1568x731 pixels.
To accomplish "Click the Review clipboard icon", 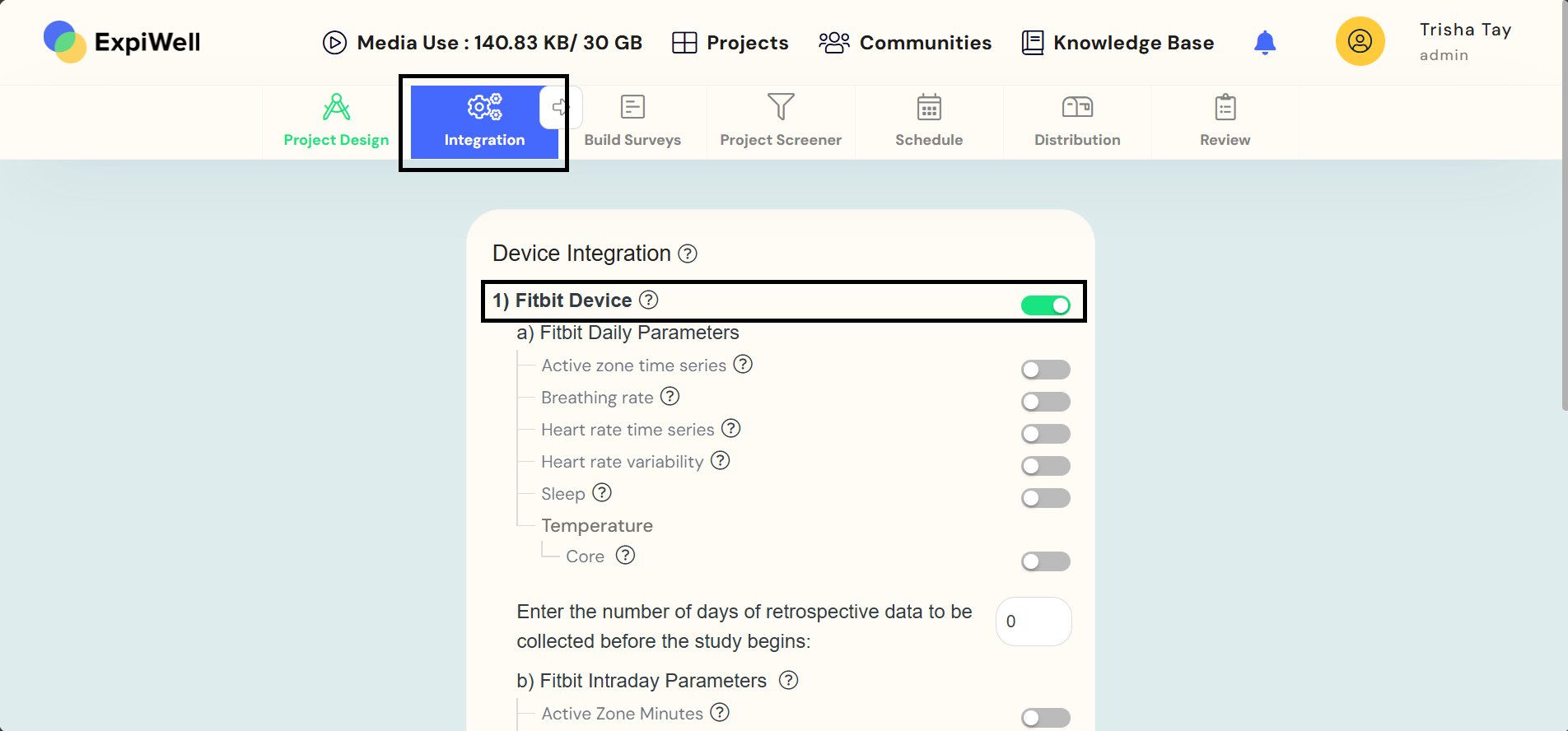I will tap(1225, 107).
